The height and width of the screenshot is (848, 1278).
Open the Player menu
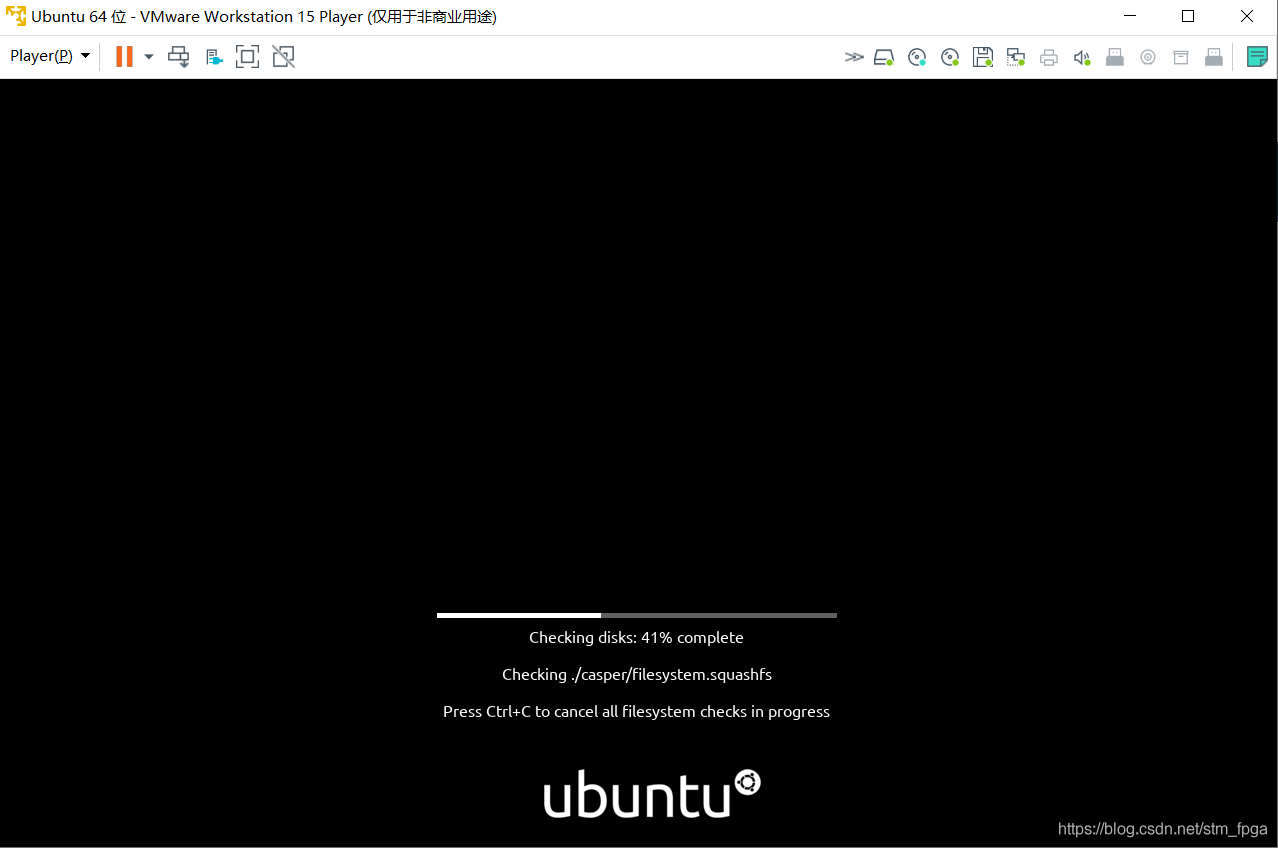pos(38,56)
